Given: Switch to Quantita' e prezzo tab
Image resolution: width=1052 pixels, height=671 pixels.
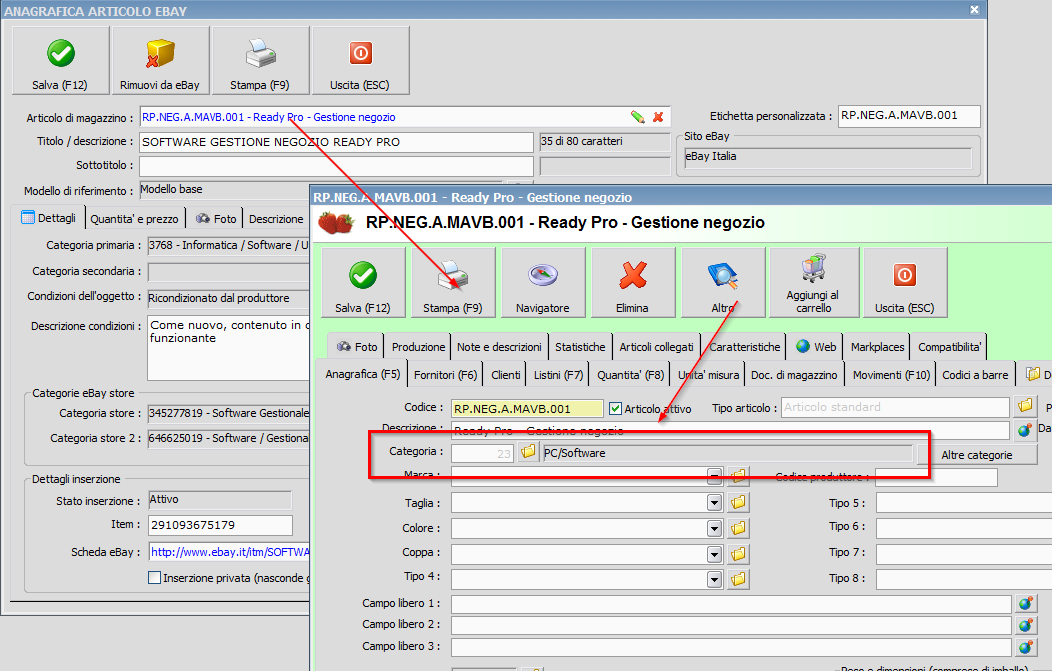Looking at the screenshot, I should (134, 219).
